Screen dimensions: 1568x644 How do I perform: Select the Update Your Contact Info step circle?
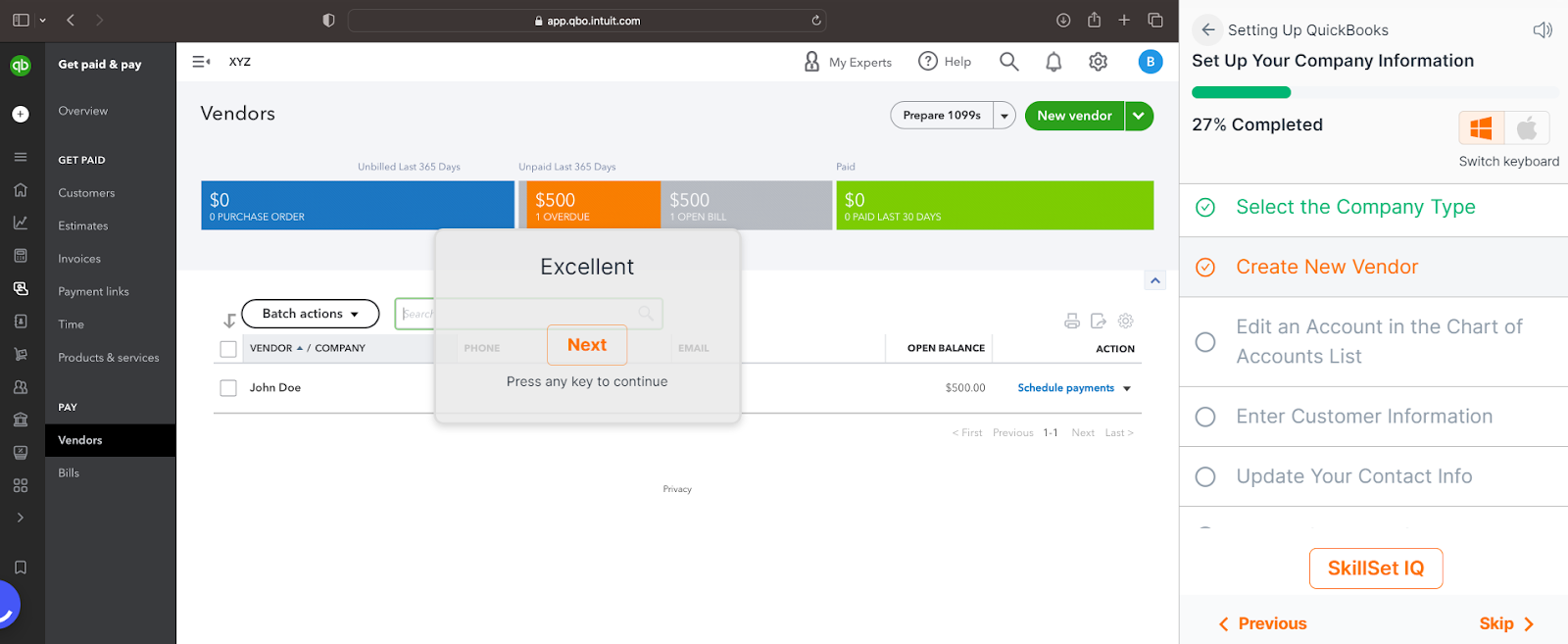[x=1205, y=476]
